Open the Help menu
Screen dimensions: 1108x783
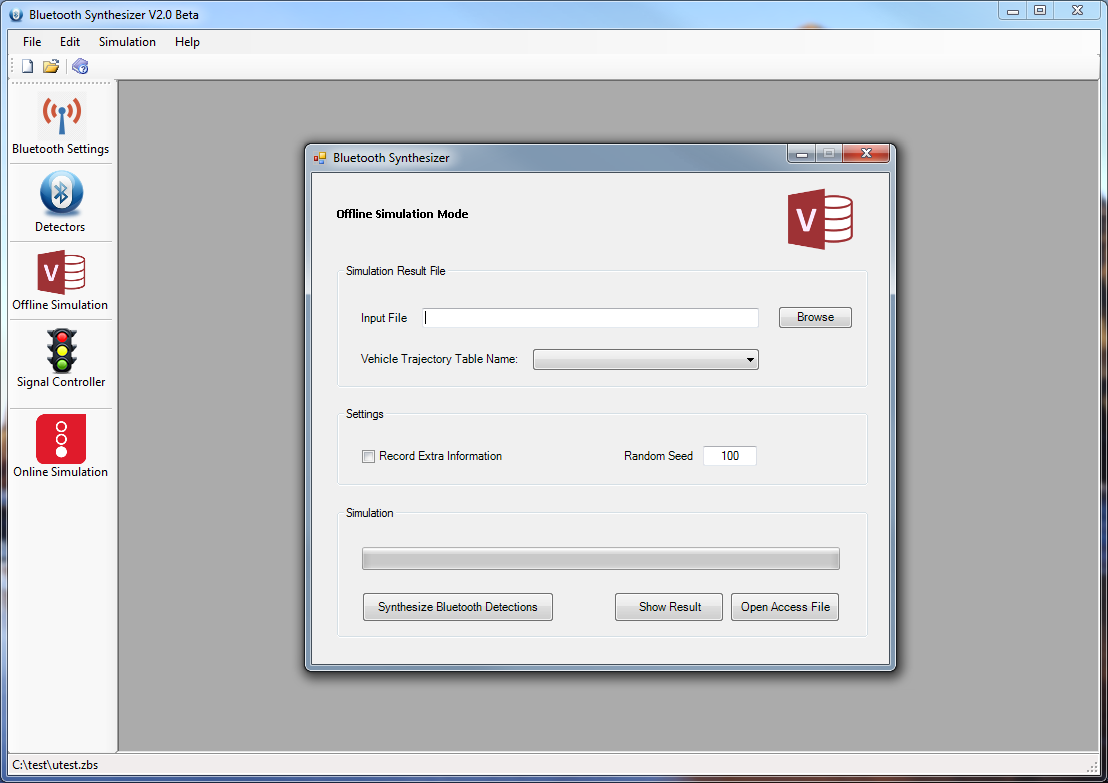click(x=187, y=42)
